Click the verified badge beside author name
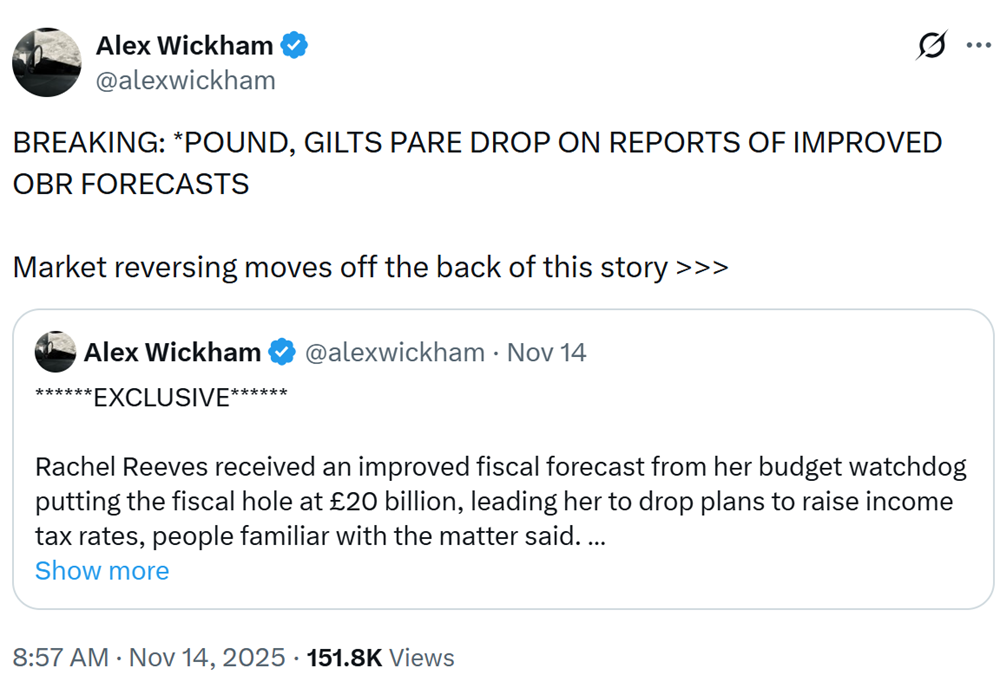1000x694 pixels. tap(293, 45)
